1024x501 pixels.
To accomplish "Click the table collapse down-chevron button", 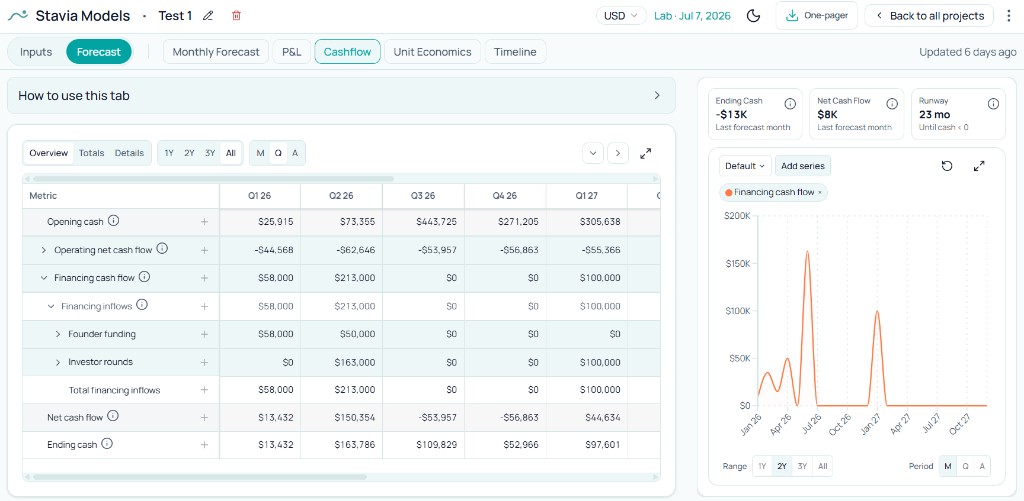I will coord(593,154).
